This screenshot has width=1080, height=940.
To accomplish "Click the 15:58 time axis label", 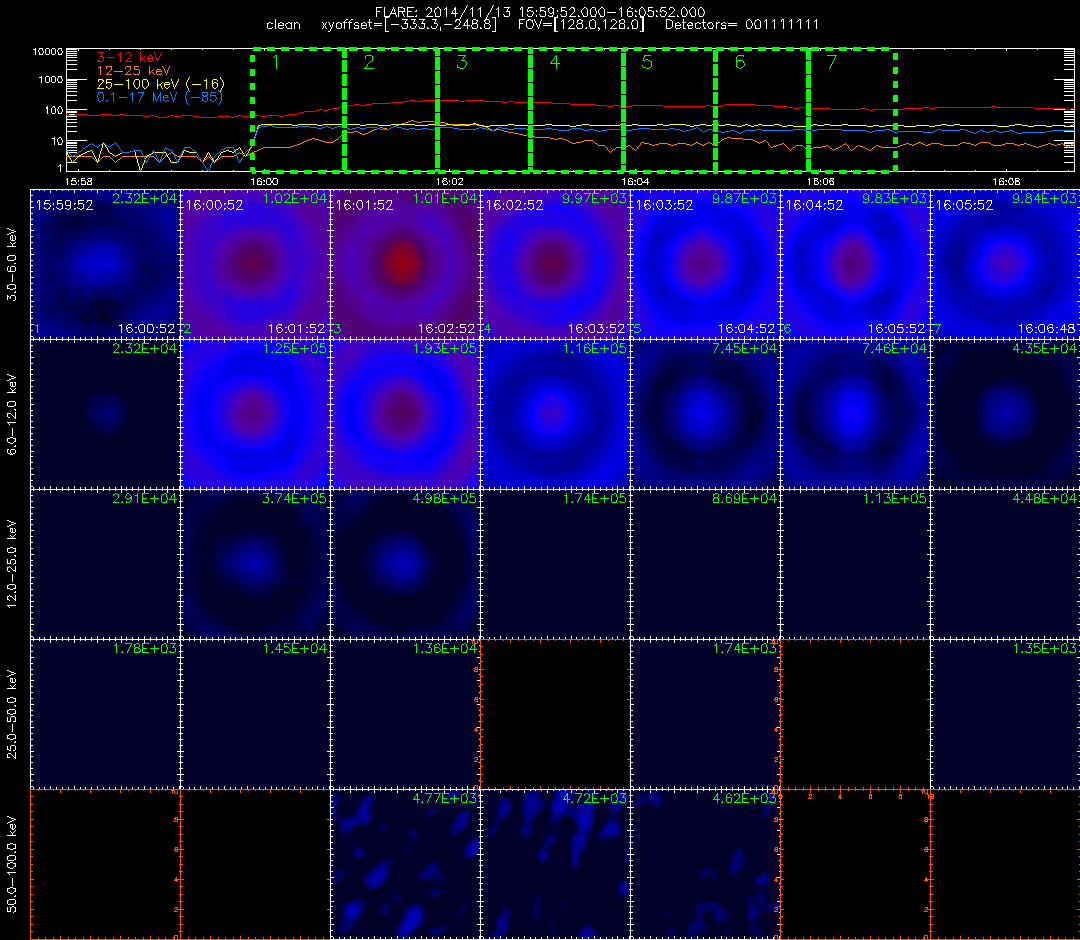I will coord(78,181).
